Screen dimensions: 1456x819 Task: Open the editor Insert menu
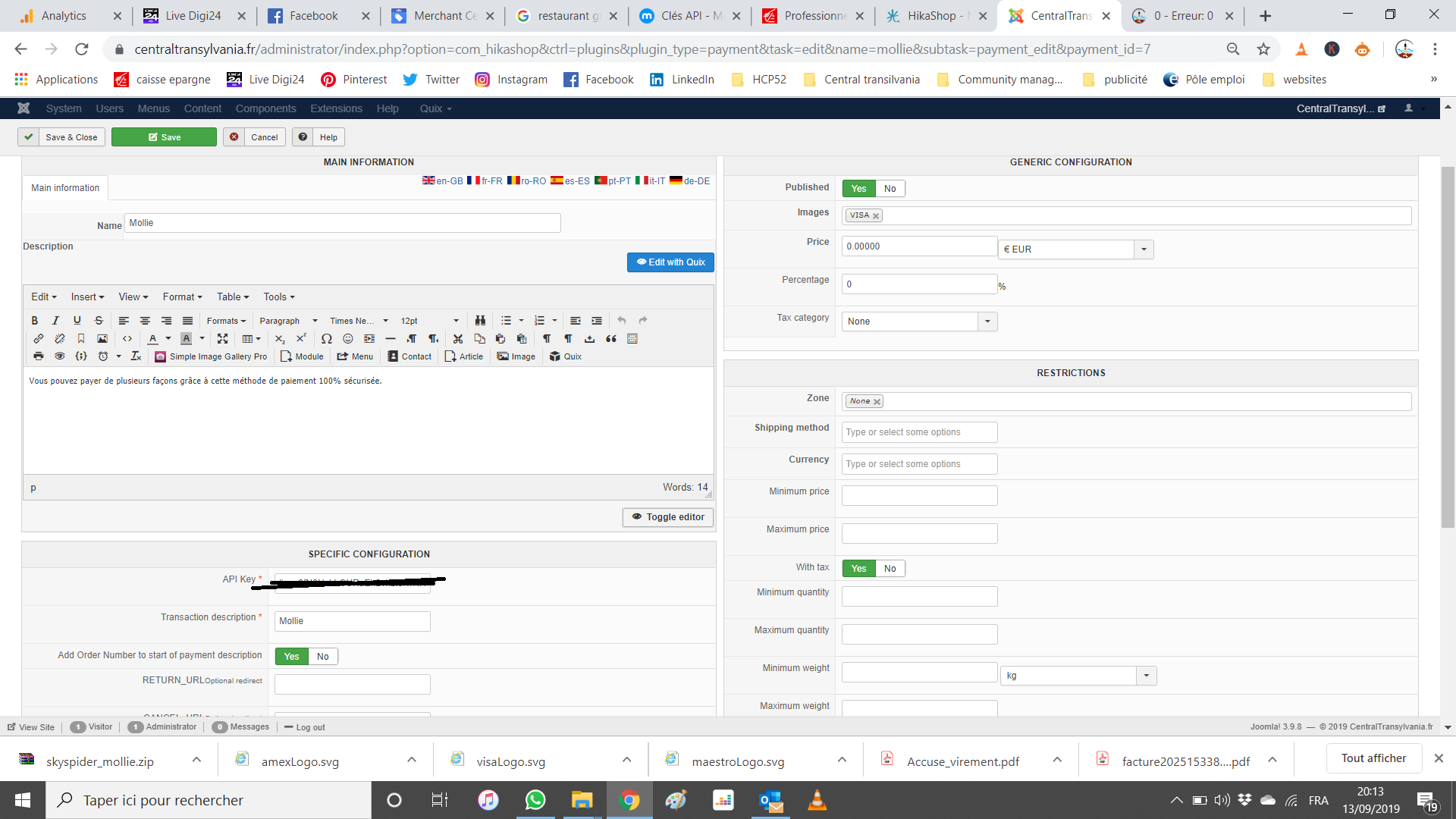(x=87, y=297)
